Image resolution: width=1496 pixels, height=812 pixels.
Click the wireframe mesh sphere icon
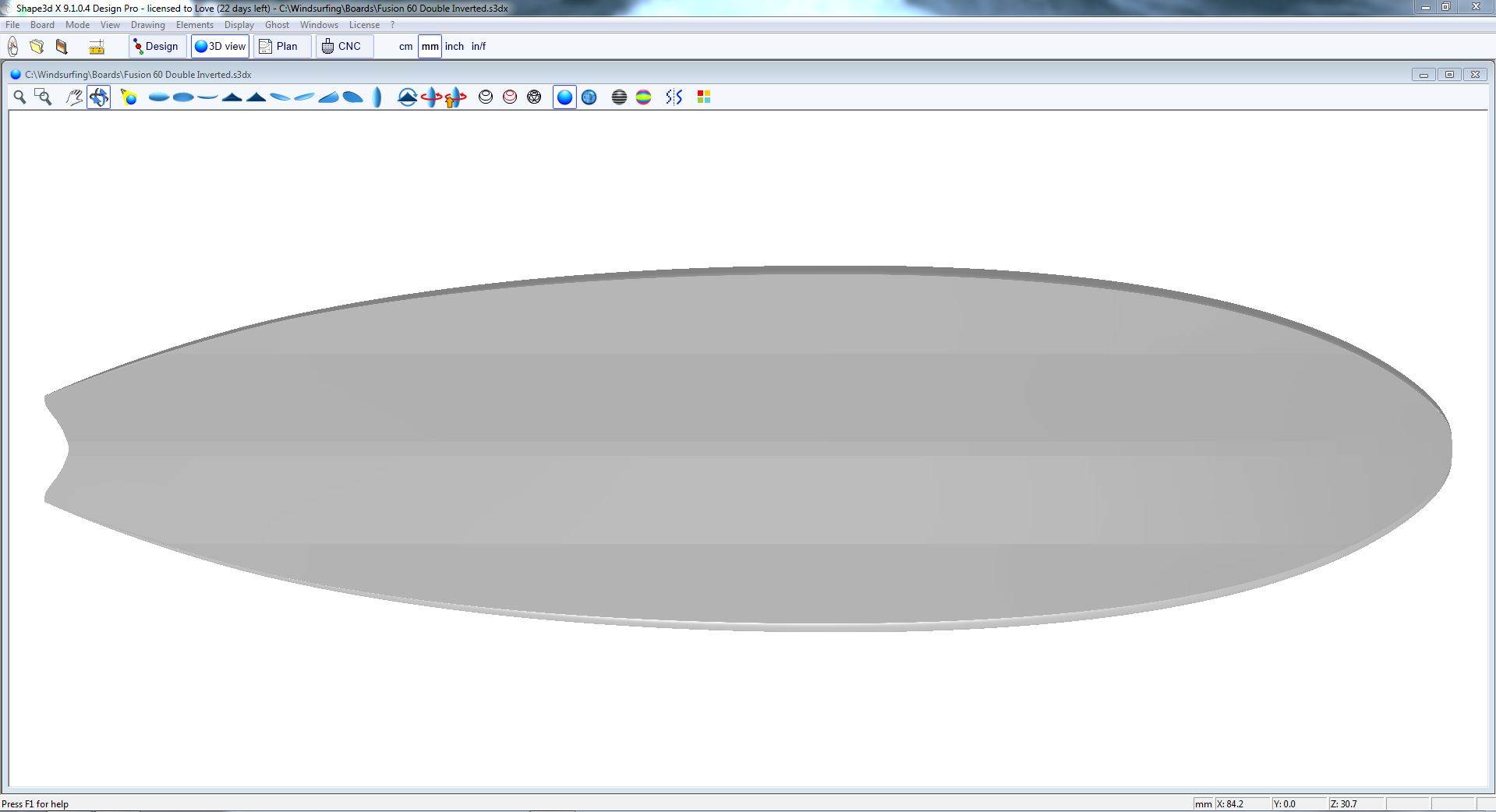(x=534, y=97)
